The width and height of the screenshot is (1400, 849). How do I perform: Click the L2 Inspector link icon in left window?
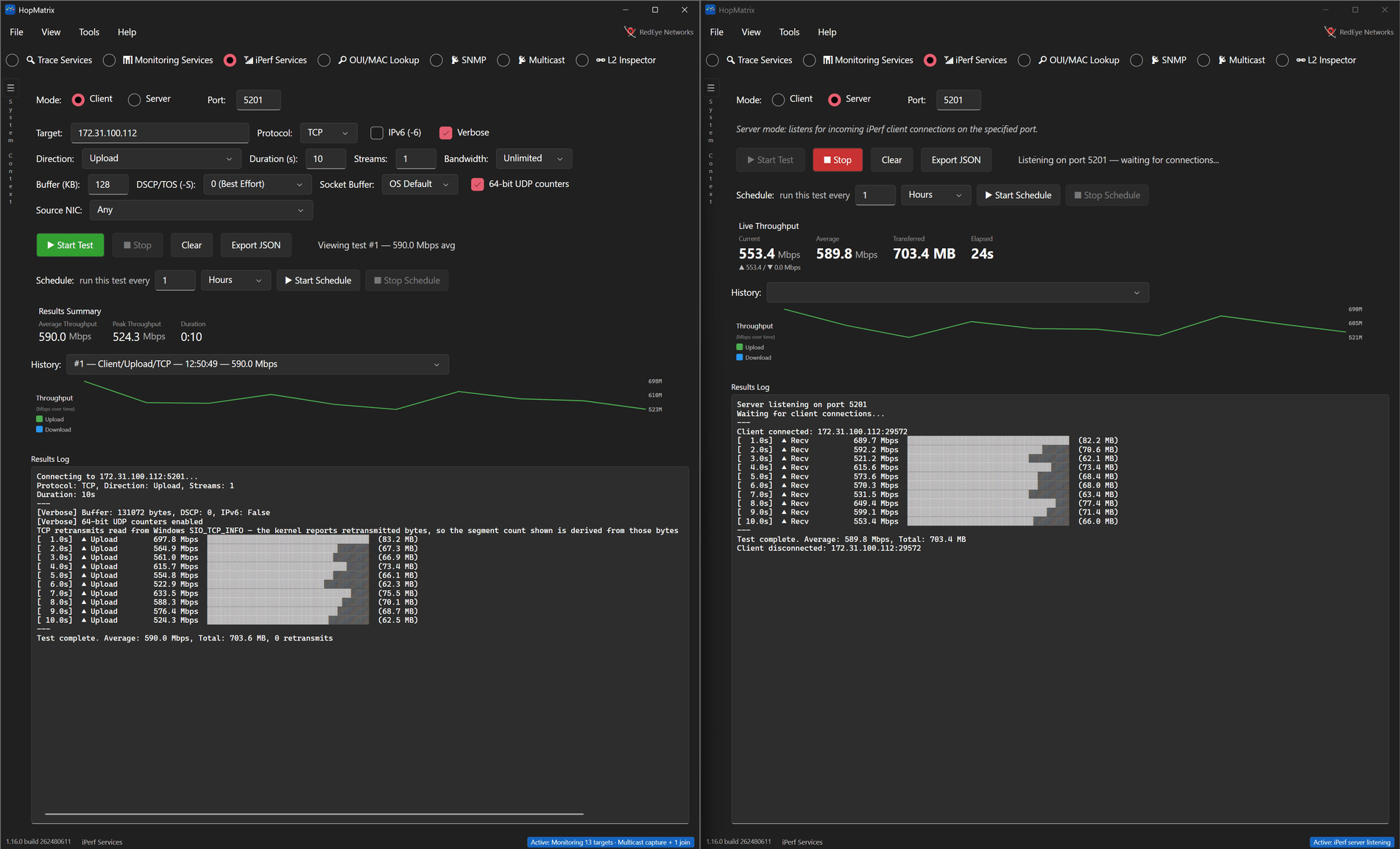pos(601,60)
